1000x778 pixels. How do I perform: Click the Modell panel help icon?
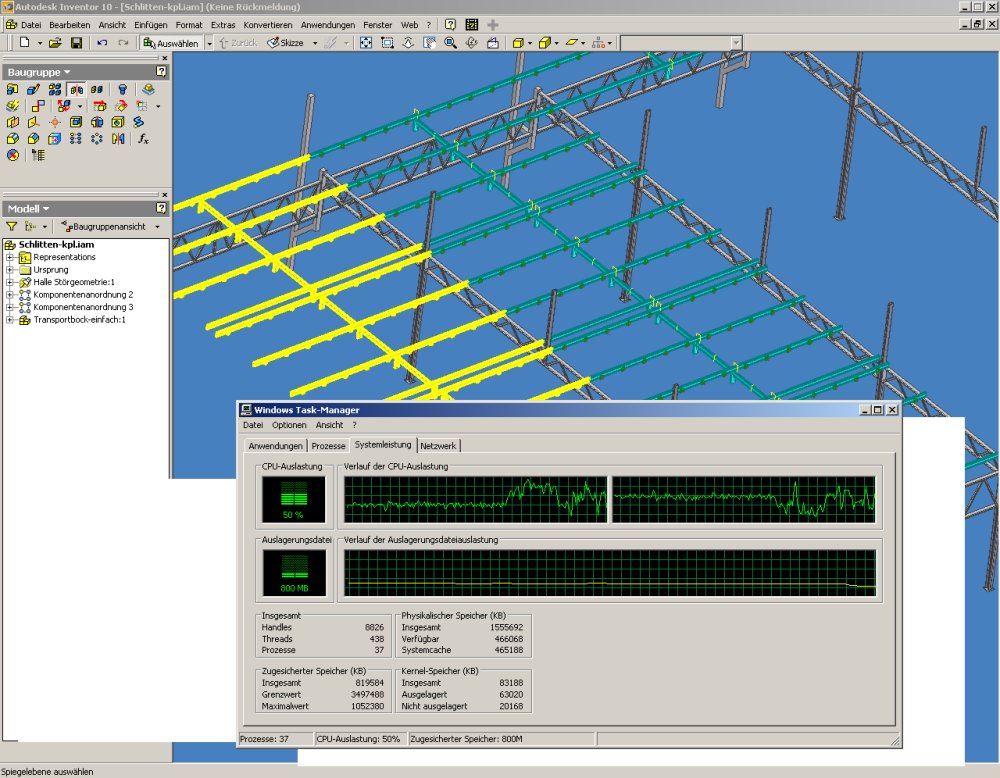pyautogui.click(x=161, y=208)
